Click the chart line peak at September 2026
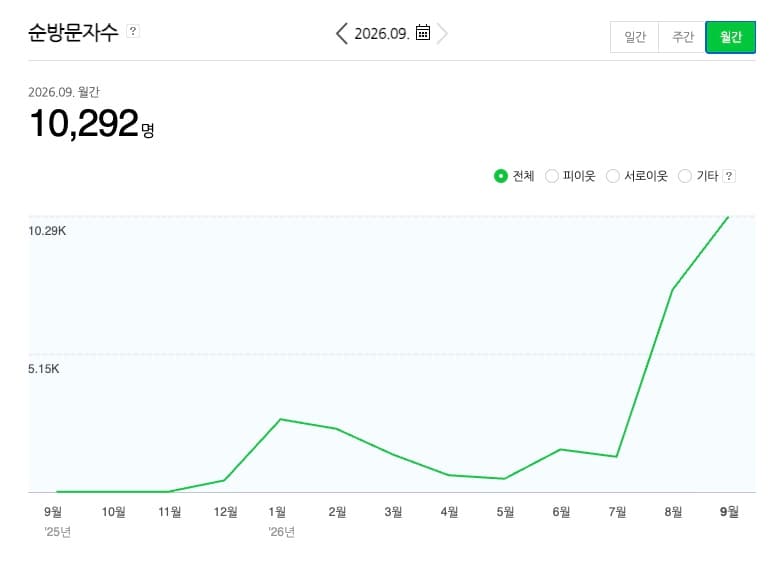The width and height of the screenshot is (771, 561). [728, 217]
